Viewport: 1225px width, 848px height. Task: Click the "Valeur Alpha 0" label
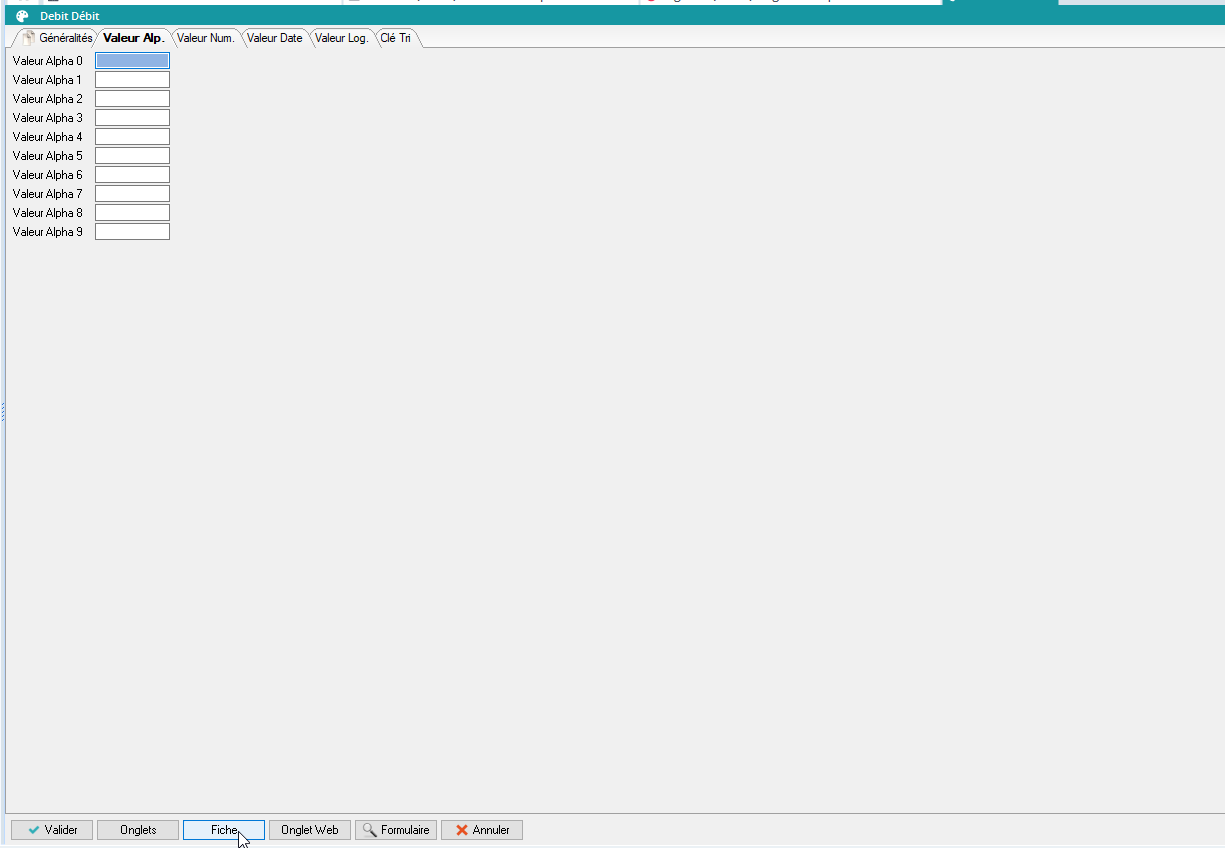pos(48,61)
